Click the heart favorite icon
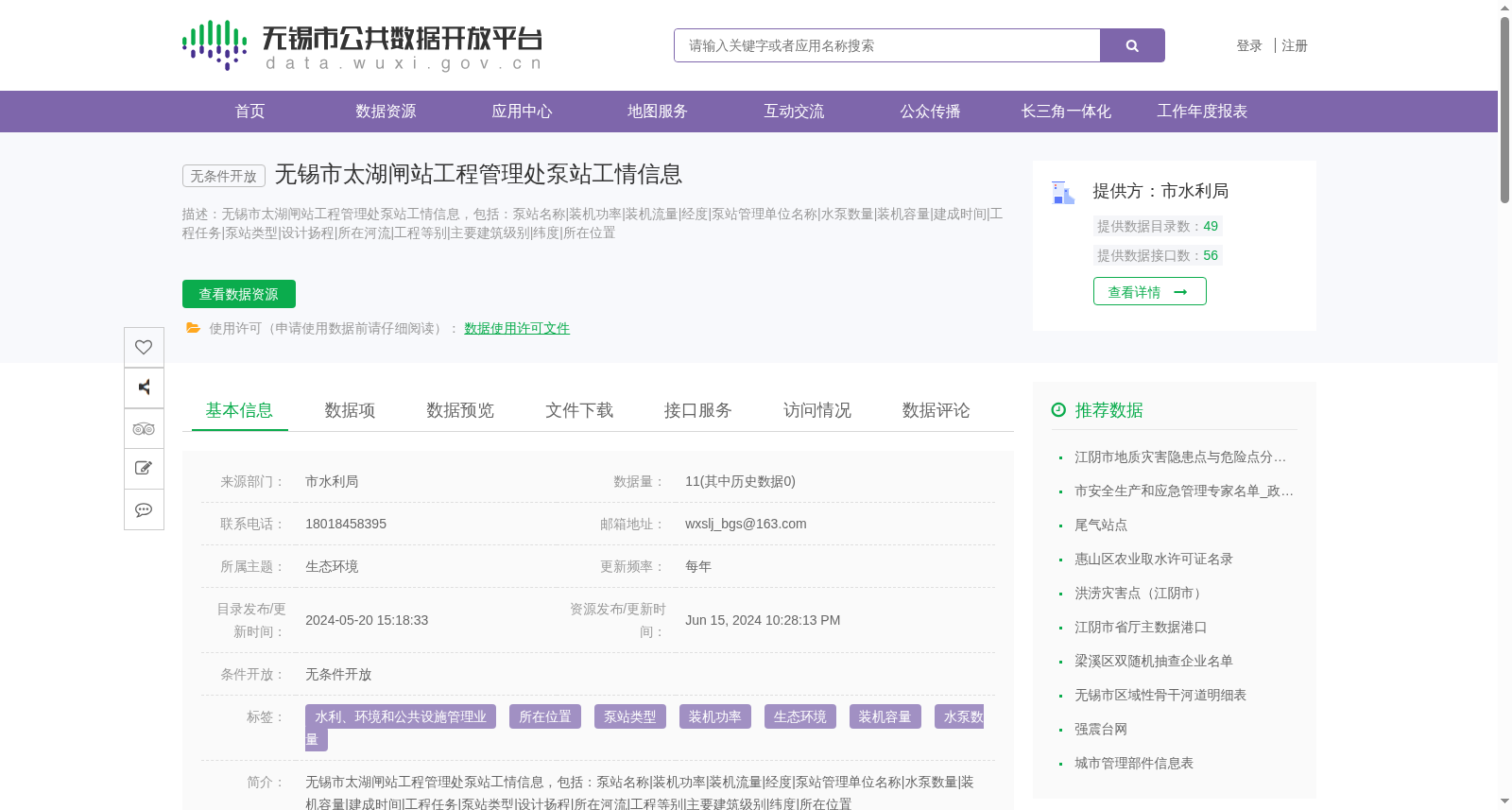Screen dimensions: 1512x810 coord(144,347)
